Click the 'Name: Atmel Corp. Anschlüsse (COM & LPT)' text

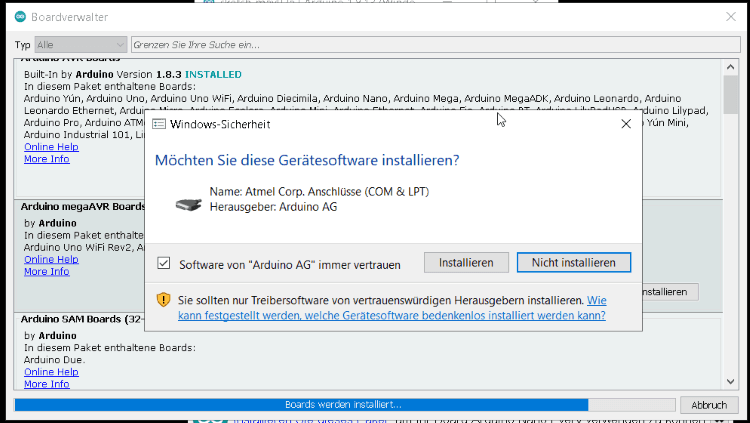[320, 191]
